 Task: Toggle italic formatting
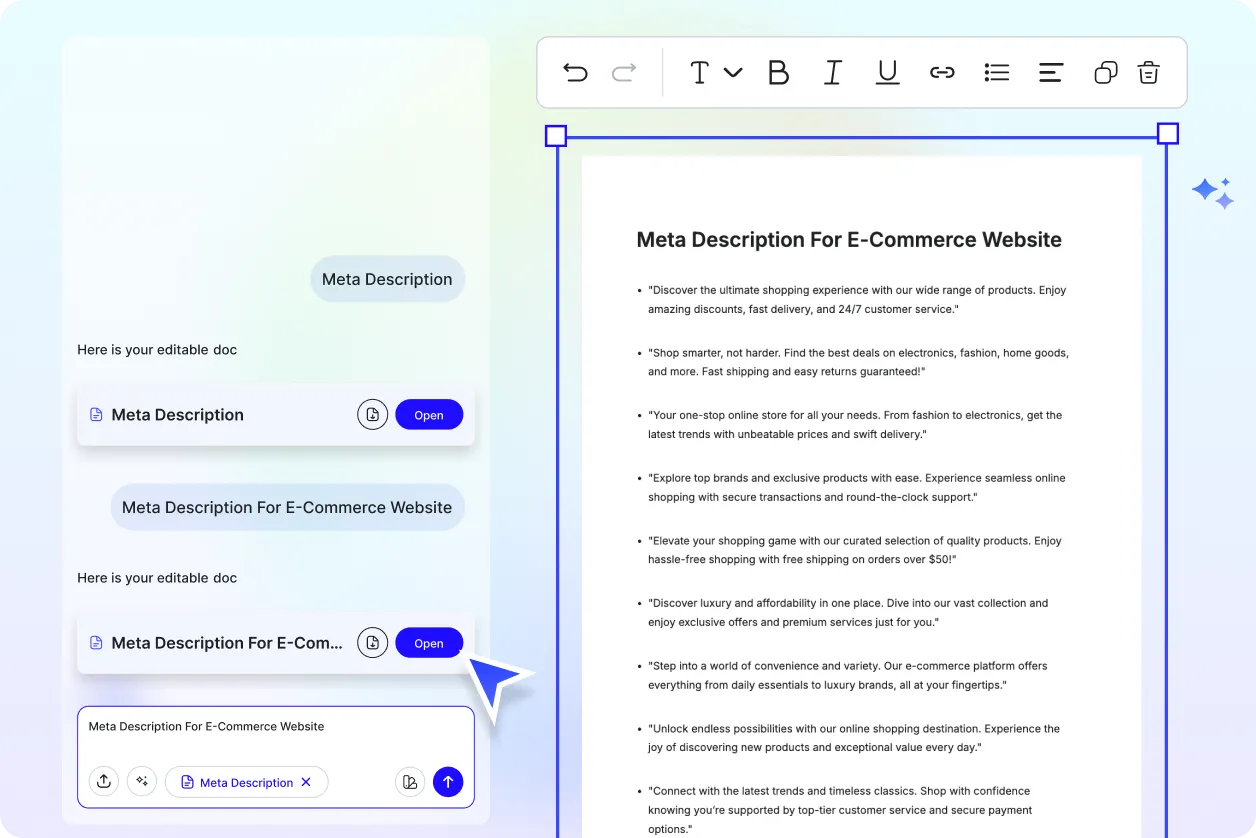832,72
